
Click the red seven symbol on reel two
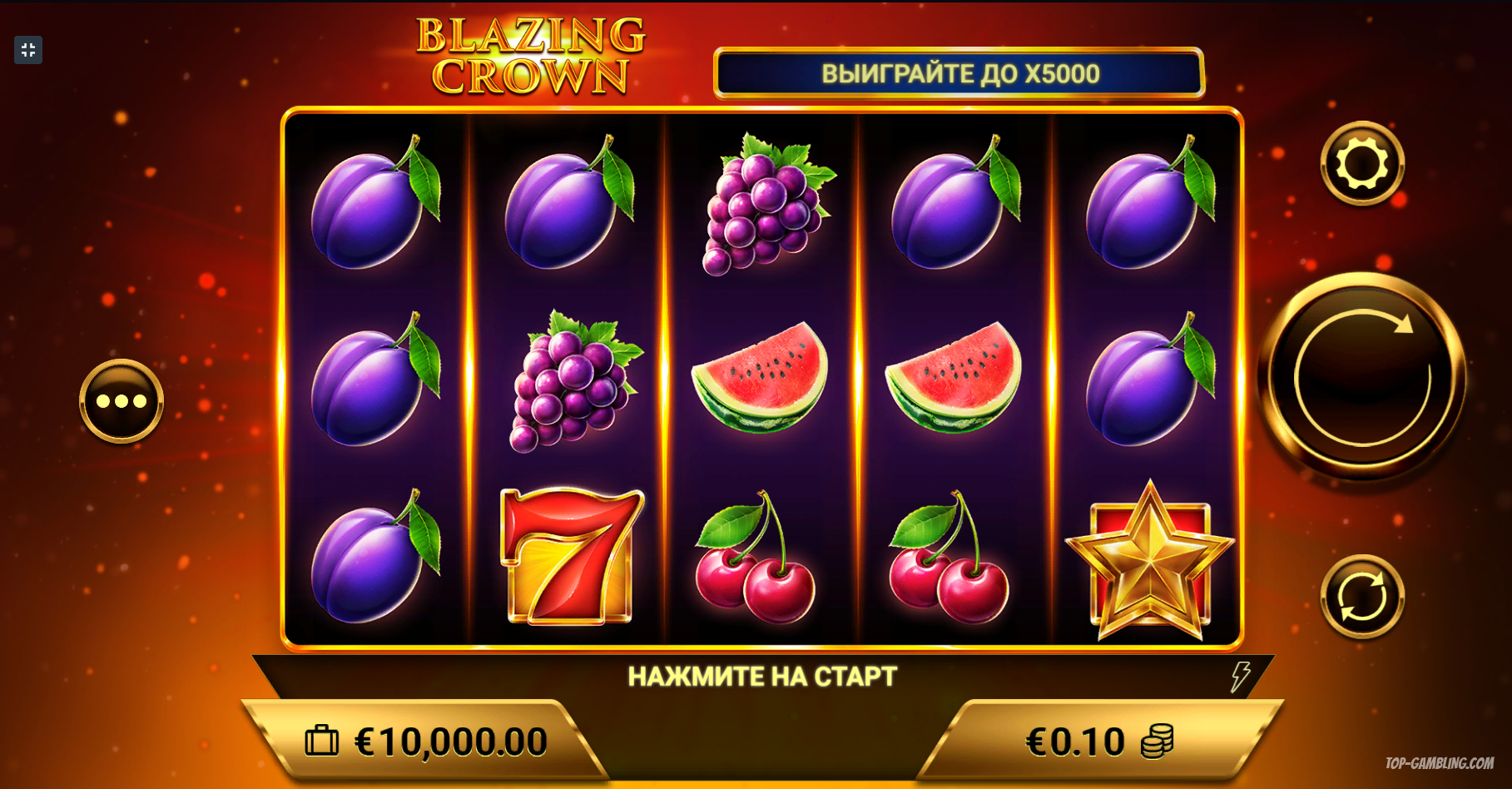point(572,556)
